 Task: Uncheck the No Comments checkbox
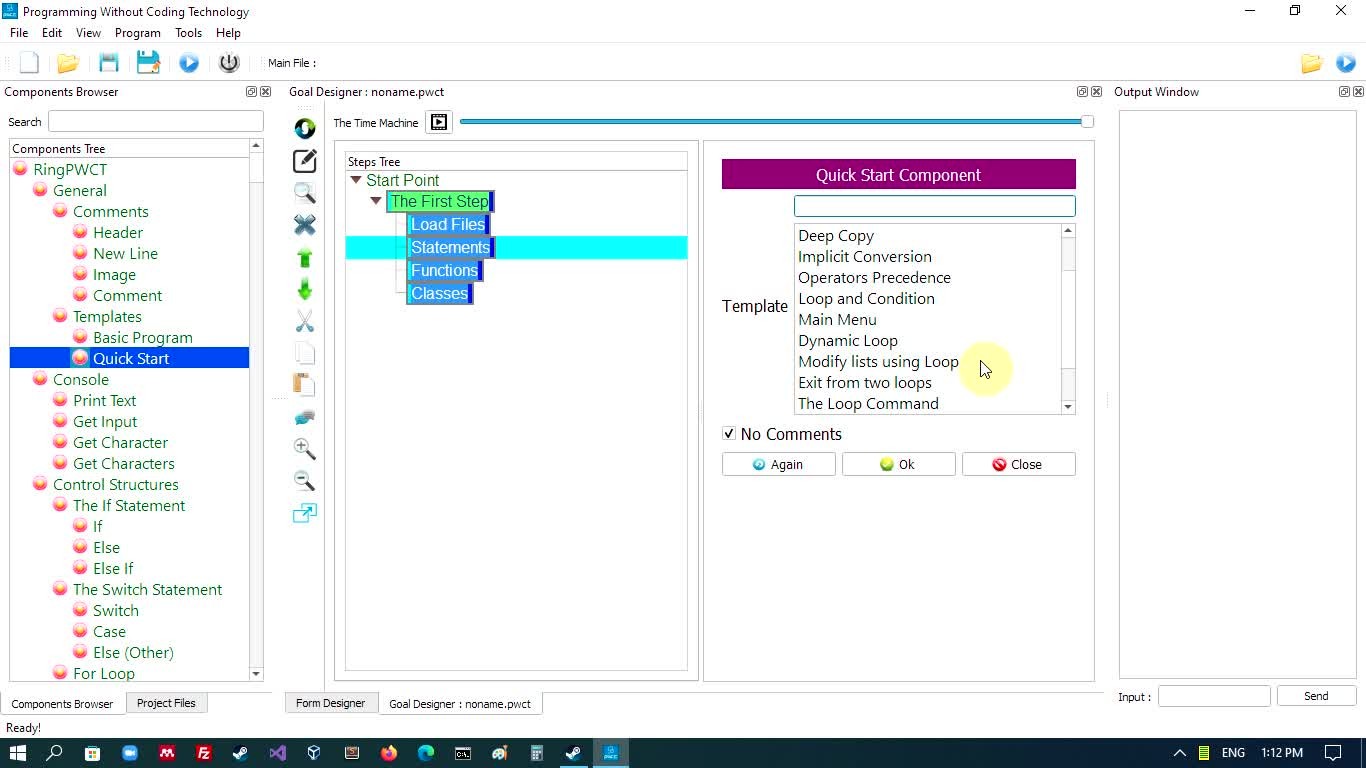729,434
